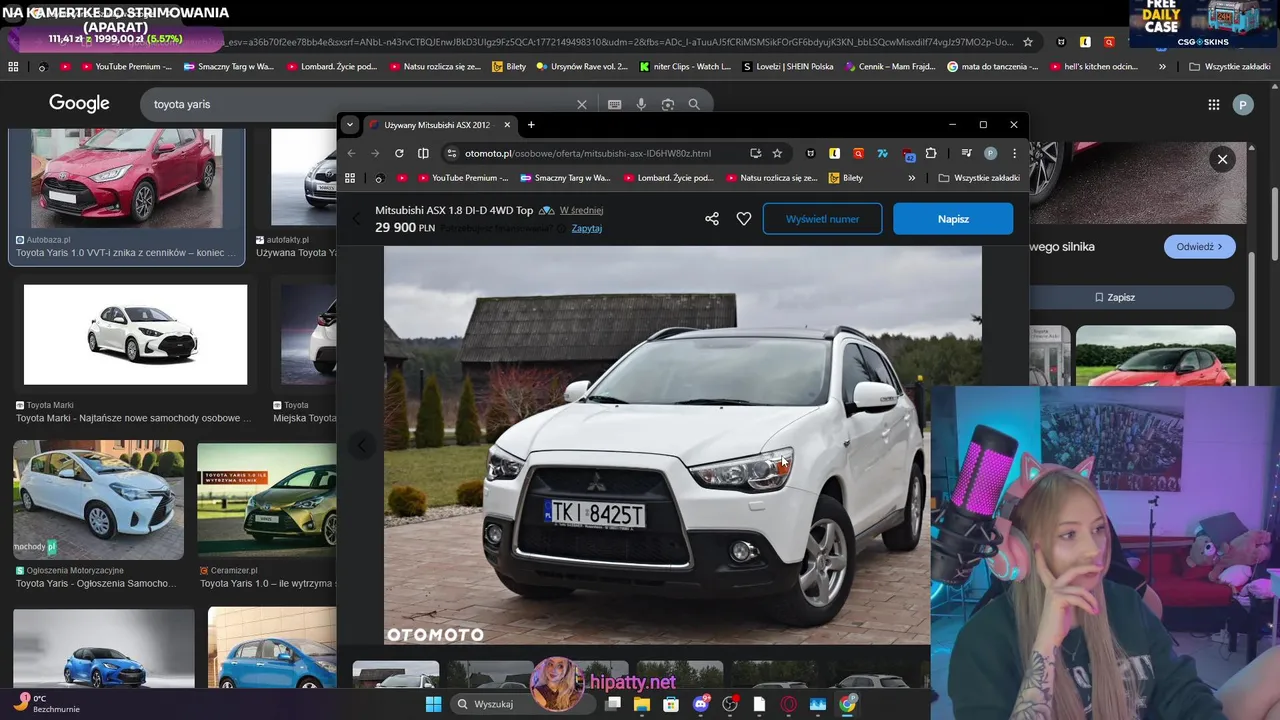Viewport: 1280px width, 720px height.
Task: Open Smaczny Targ bookmark in front window
Action: (564, 178)
